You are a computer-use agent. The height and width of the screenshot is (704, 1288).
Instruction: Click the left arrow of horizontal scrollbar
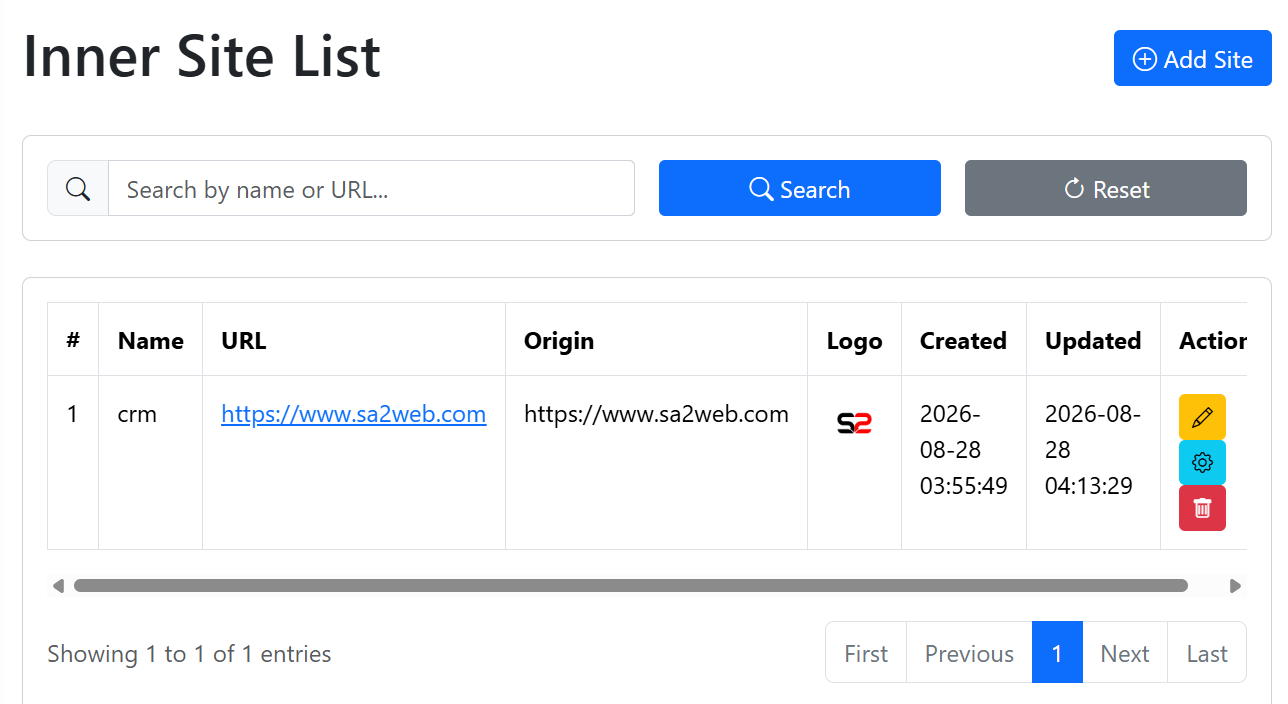(x=58, y=585)
